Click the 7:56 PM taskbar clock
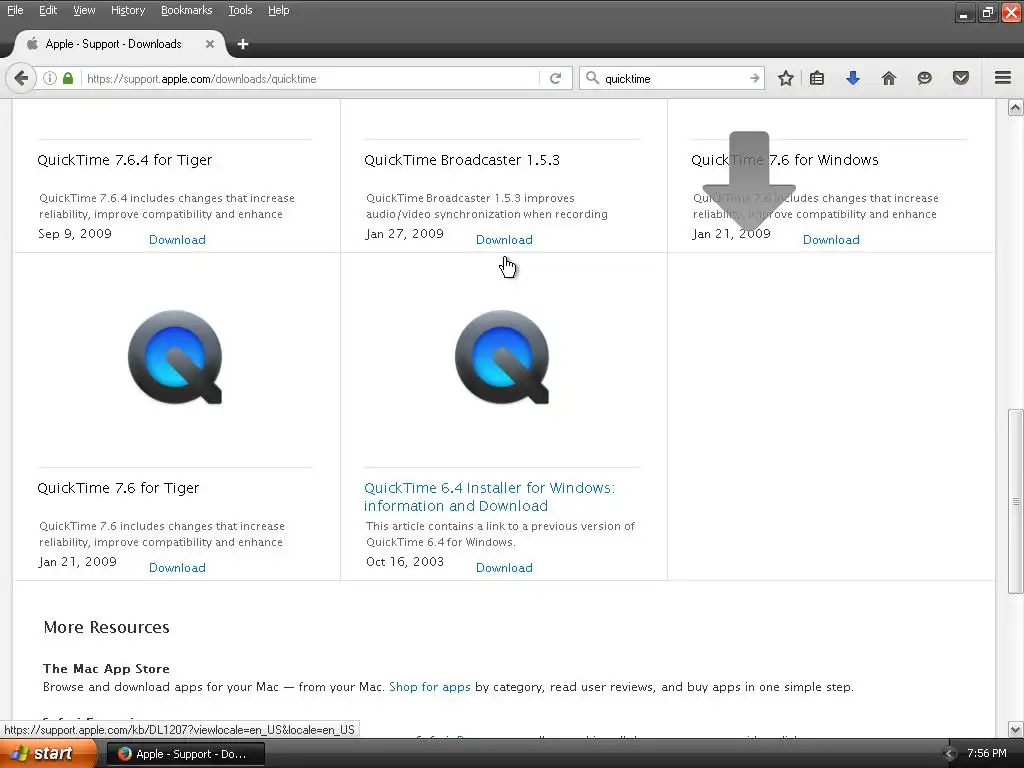This screenshot has height=768, width=1024. 987,753
